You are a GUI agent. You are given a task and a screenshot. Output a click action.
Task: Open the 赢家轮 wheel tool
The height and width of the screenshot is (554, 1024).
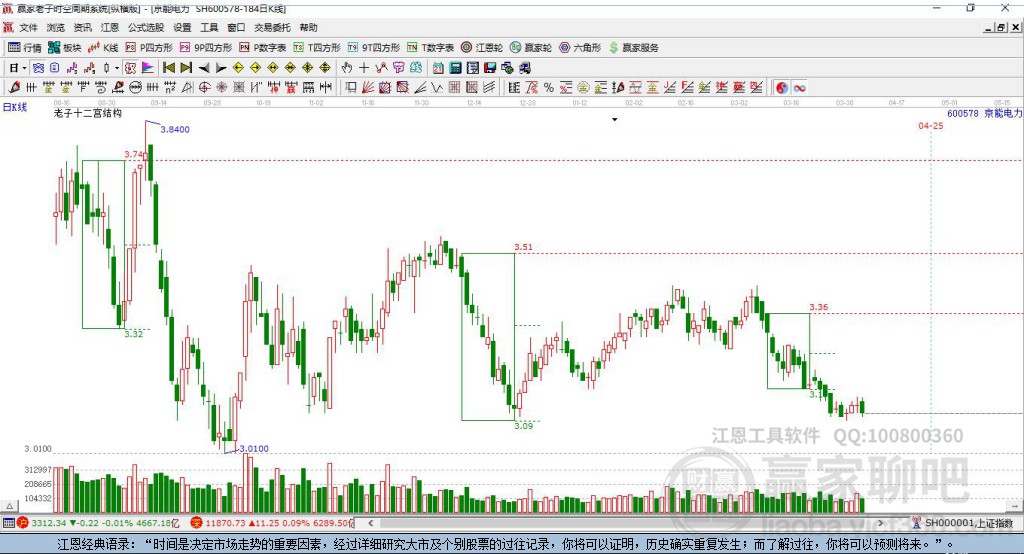[x=531, y=48]
